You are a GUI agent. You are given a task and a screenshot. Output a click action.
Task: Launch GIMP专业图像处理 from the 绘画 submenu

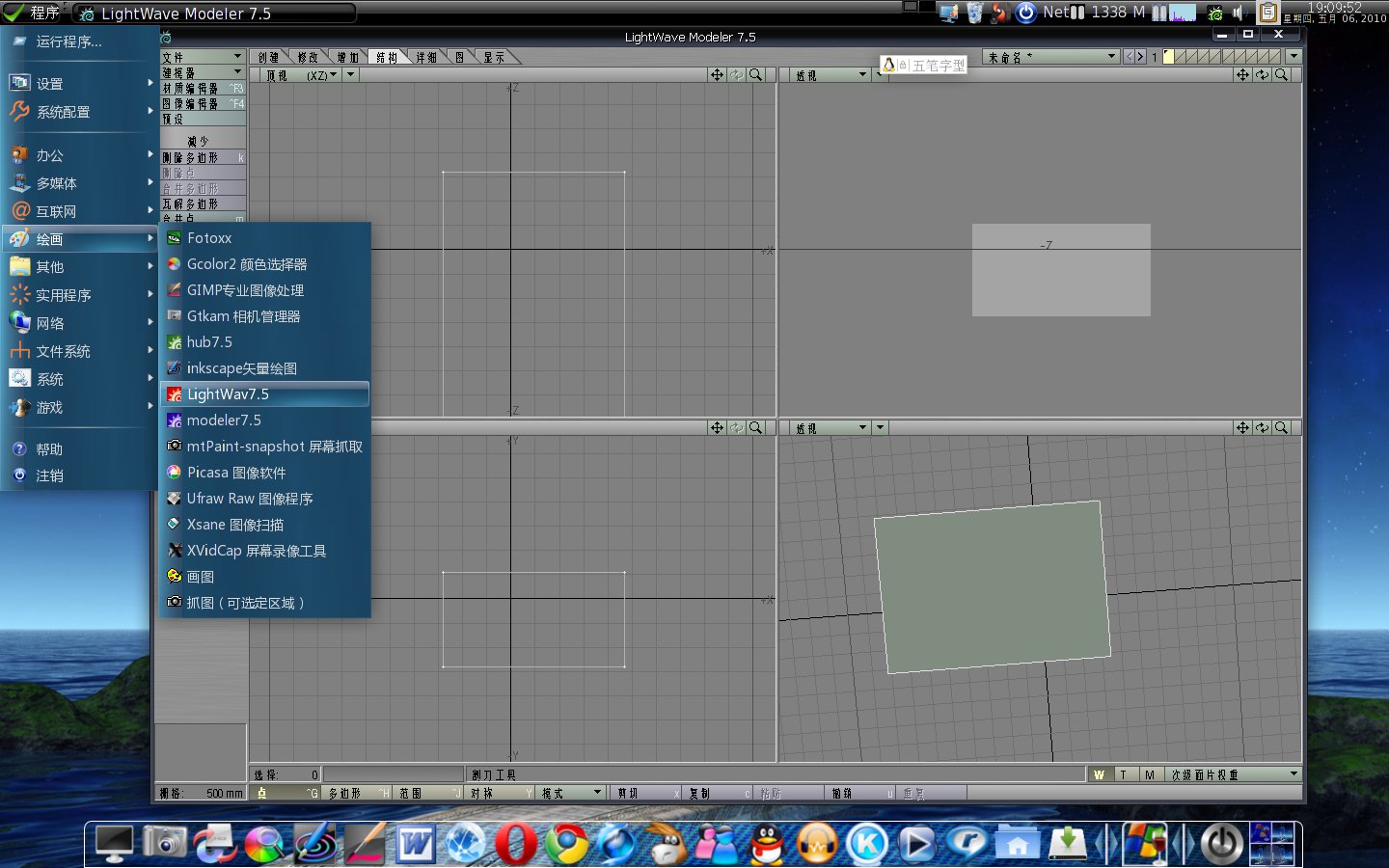coord(265,290)
